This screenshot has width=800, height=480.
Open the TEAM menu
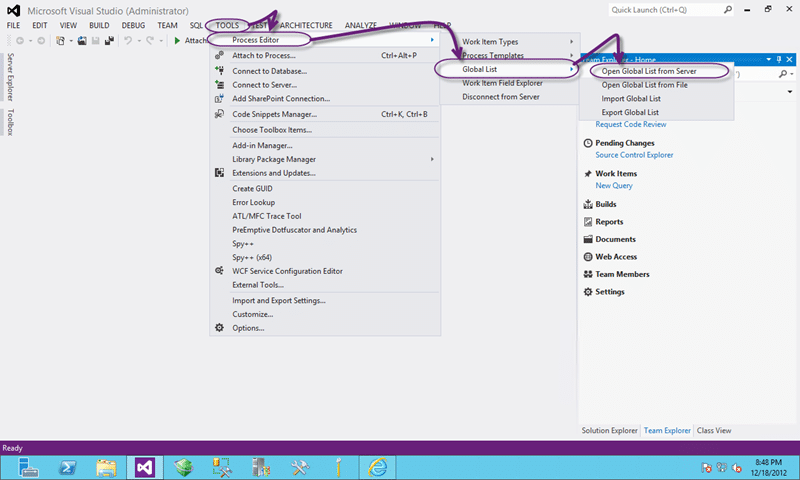(x=167, y=25)
